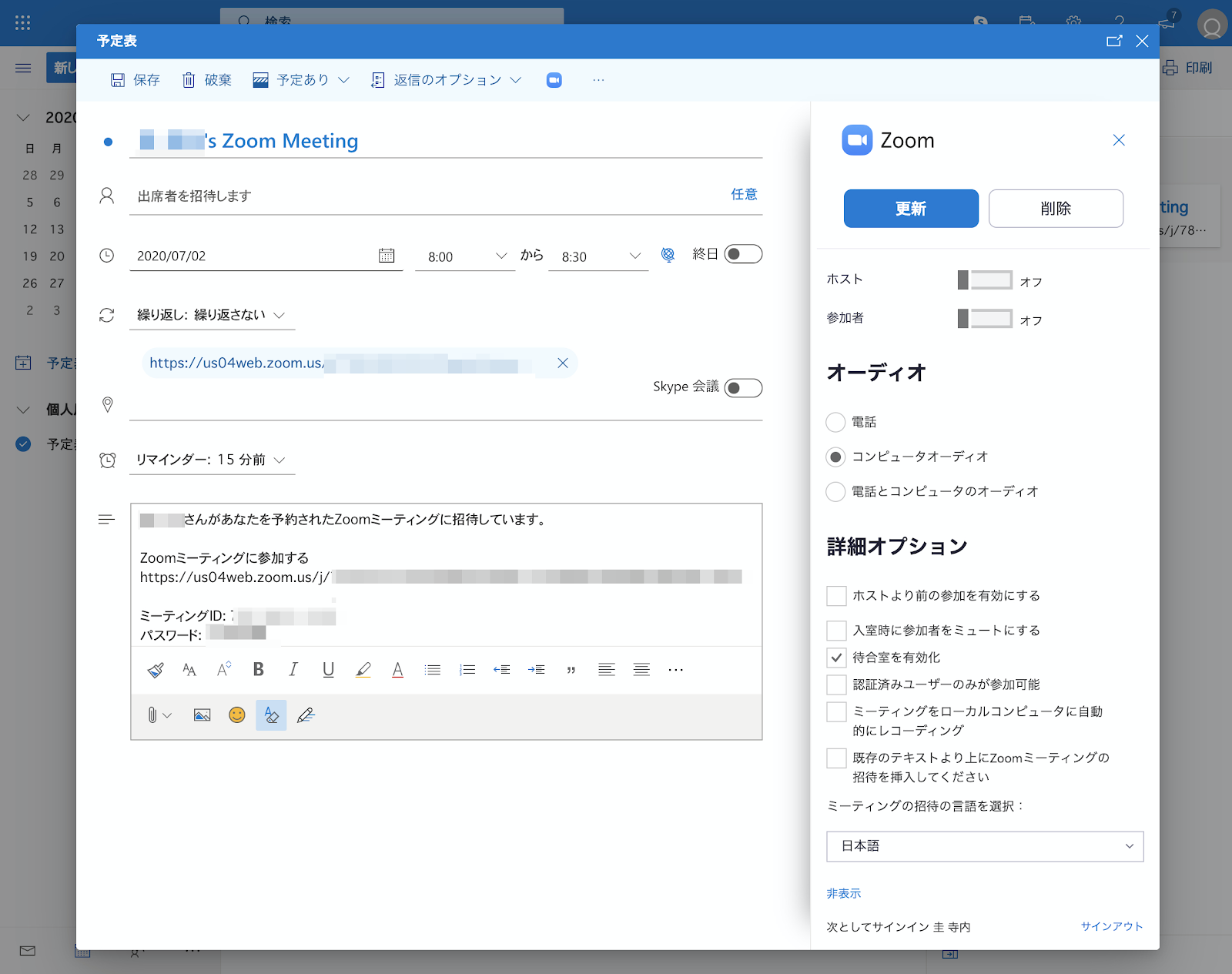Click the time zone globe icon
The height and width of the screenshot is (974, 1232).
(x=668, y=255)
